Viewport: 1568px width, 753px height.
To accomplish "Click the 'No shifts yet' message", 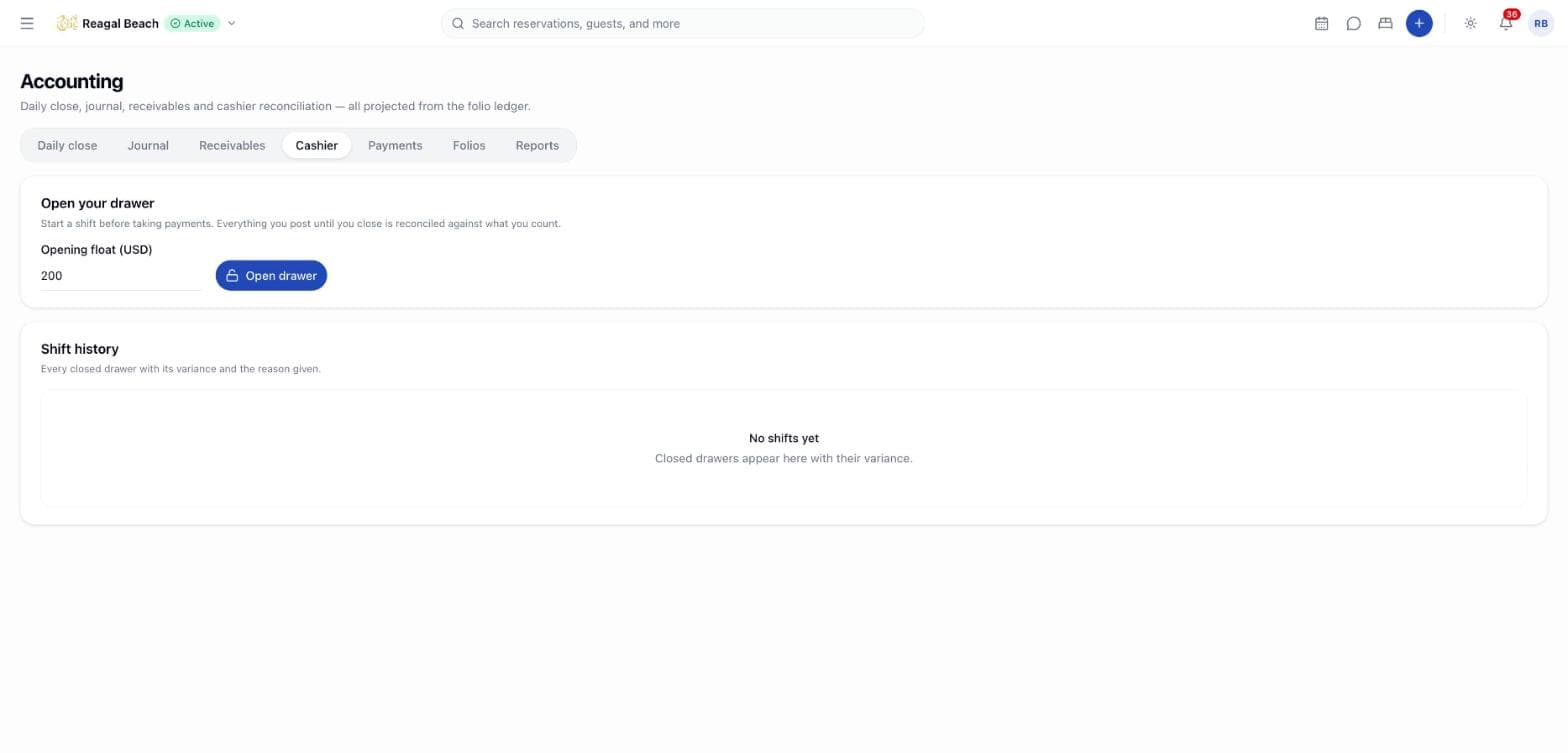I will [784, 438].
